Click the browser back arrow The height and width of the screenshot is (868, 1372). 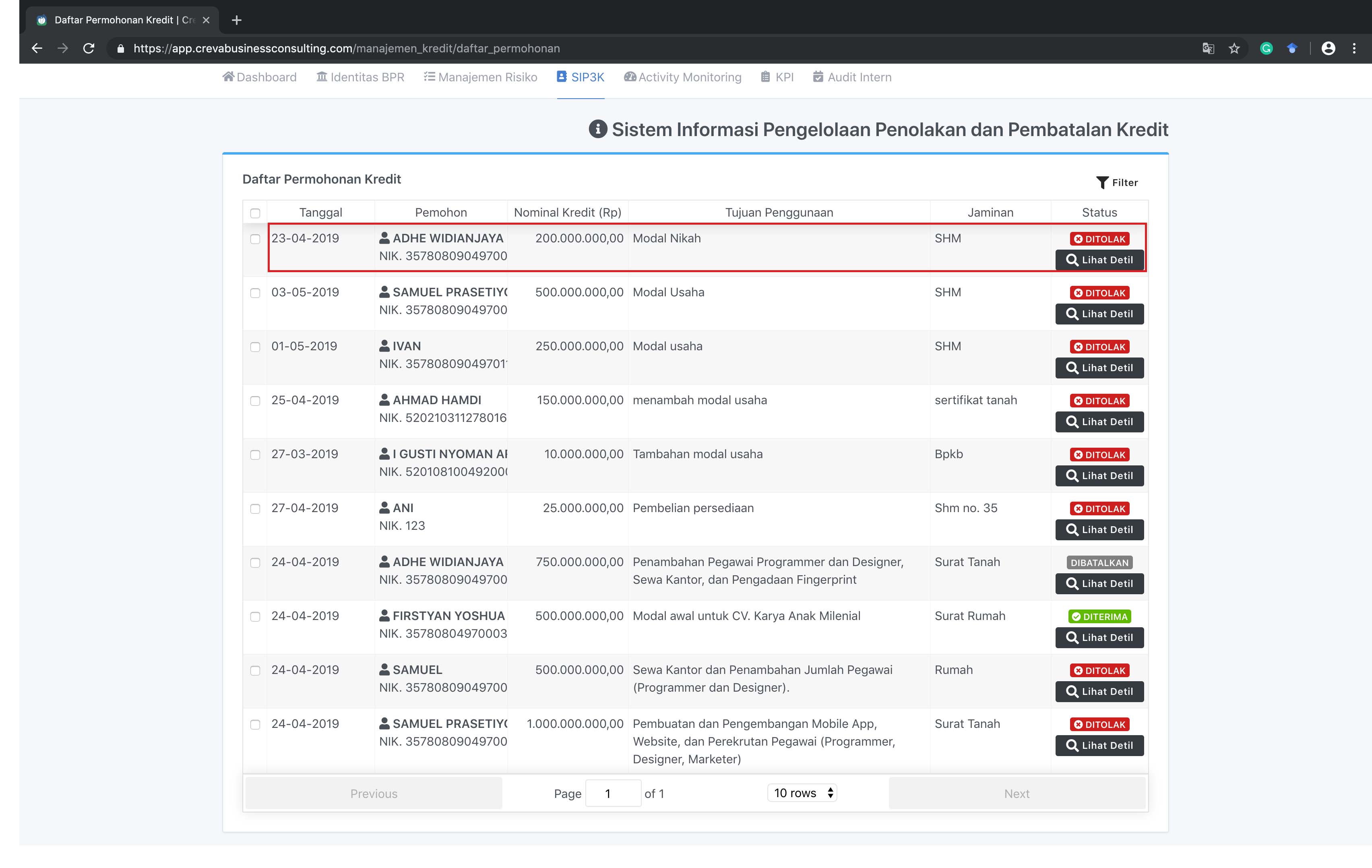click(x=37, y=48)
